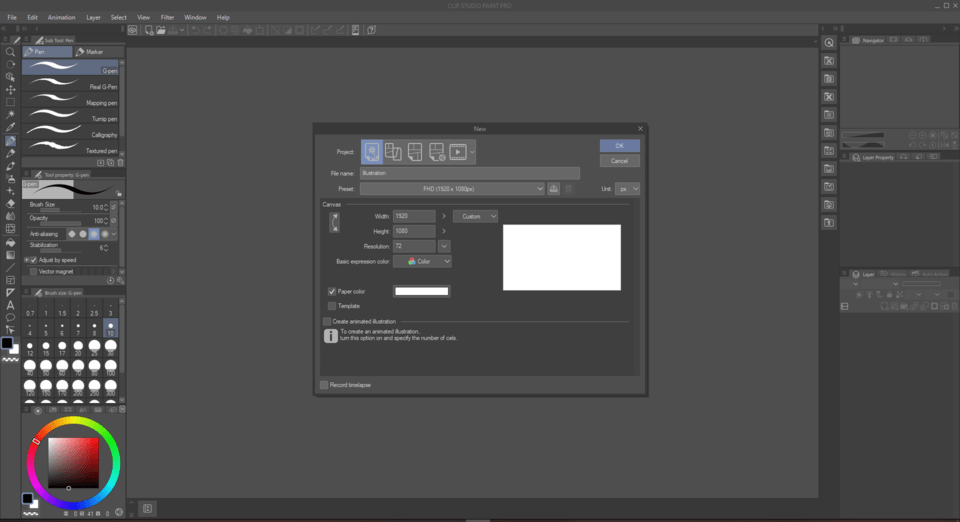Viewport: 960px width, 522px height.
Task: Enable the Template checkbox
Action: pos(332,306)
